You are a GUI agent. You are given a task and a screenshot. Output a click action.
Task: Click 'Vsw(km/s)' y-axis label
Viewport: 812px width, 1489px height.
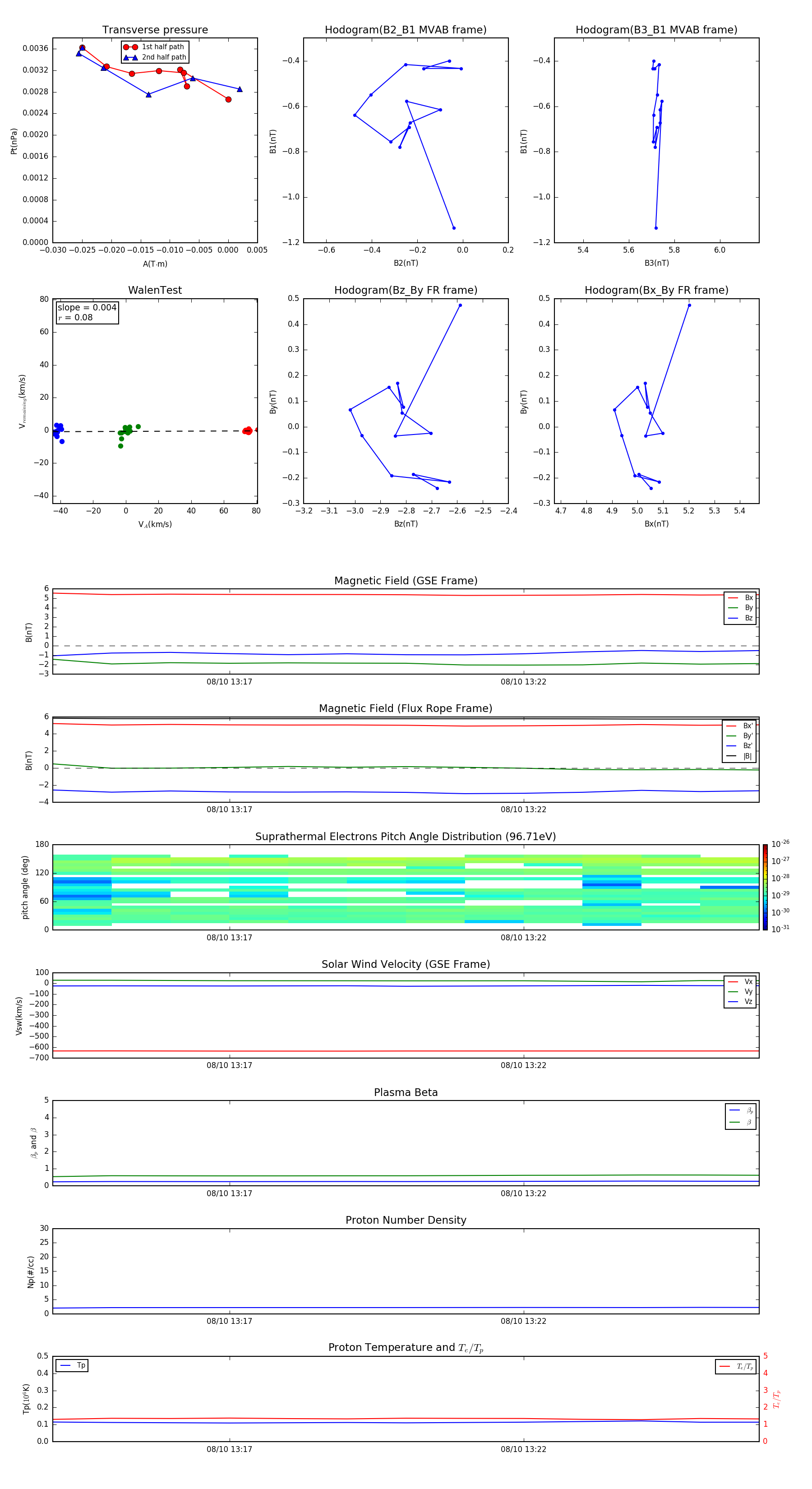[x=19, y=1016]
